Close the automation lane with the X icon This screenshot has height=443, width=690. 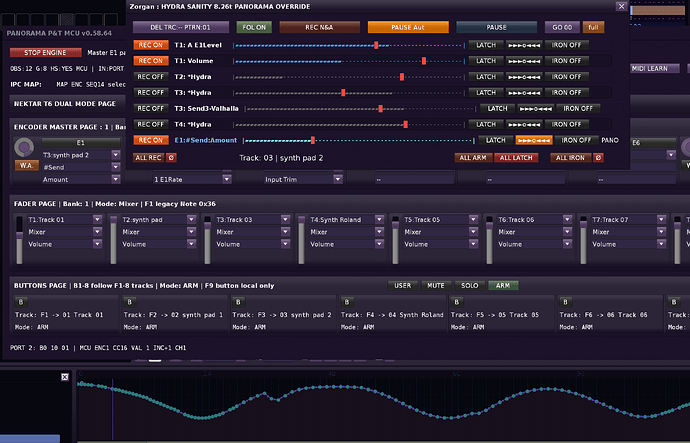pos(65,377)
